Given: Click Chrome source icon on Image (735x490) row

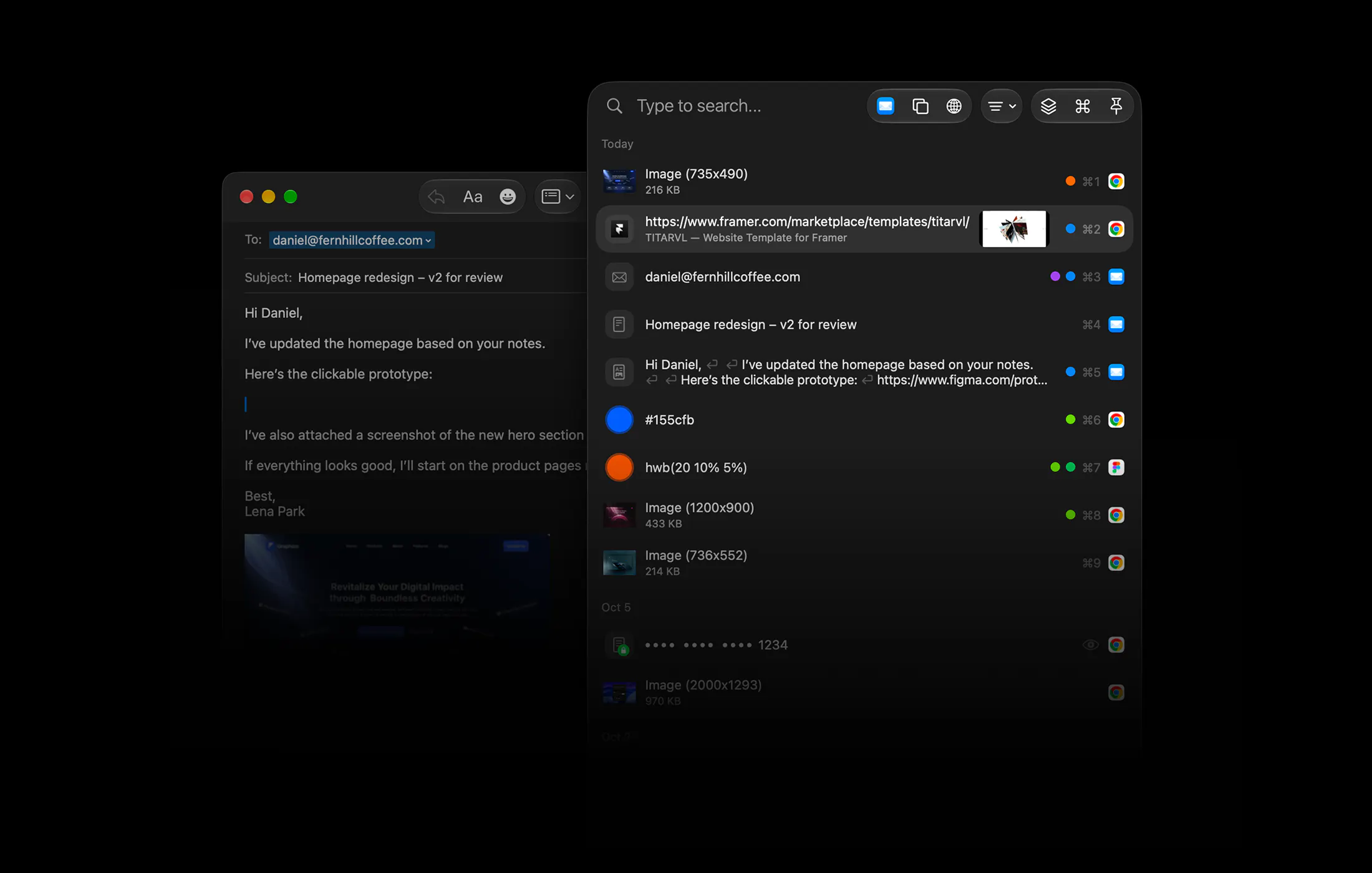Looking at the screenshot, I should [x=1116, y=181].
